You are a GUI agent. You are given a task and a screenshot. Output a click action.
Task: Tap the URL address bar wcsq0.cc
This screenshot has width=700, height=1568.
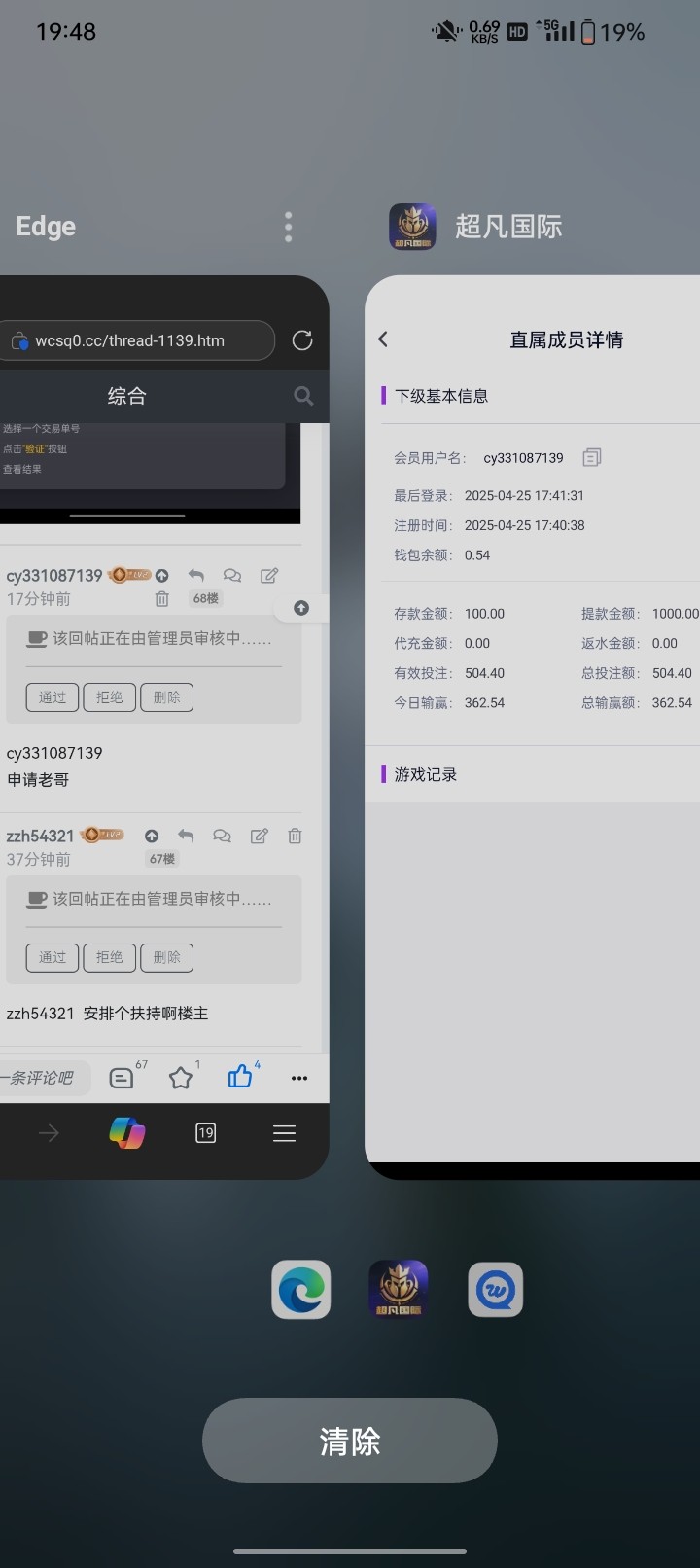click(x=136, y=340)
